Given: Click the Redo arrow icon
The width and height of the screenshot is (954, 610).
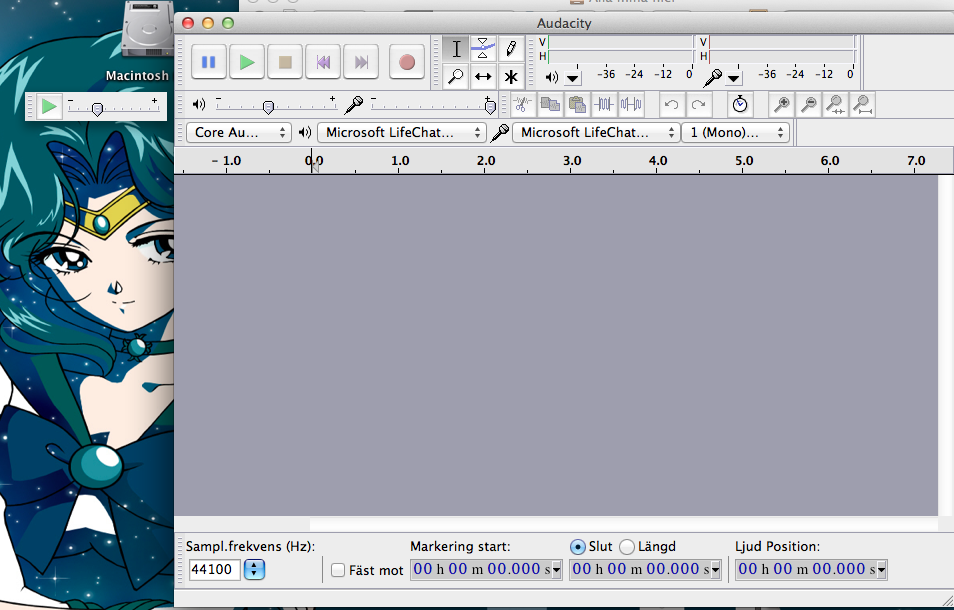Looking at the screenshot, I should click(698, 105).
